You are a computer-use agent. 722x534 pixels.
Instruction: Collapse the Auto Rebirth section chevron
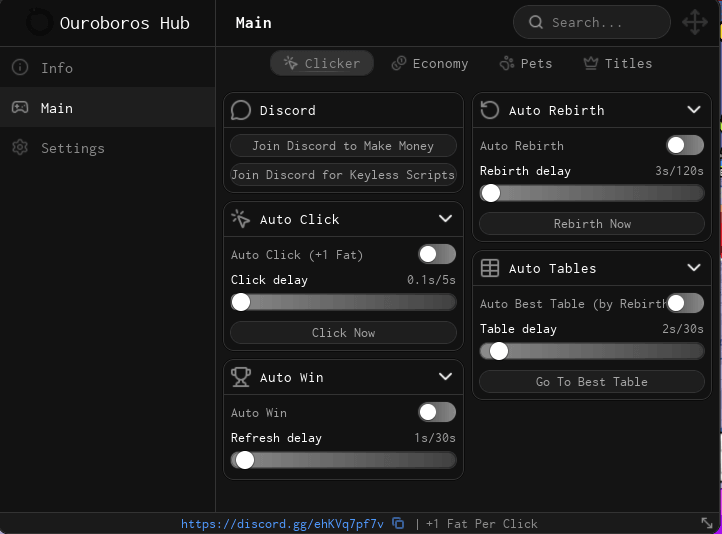click(x=694, y=110)
